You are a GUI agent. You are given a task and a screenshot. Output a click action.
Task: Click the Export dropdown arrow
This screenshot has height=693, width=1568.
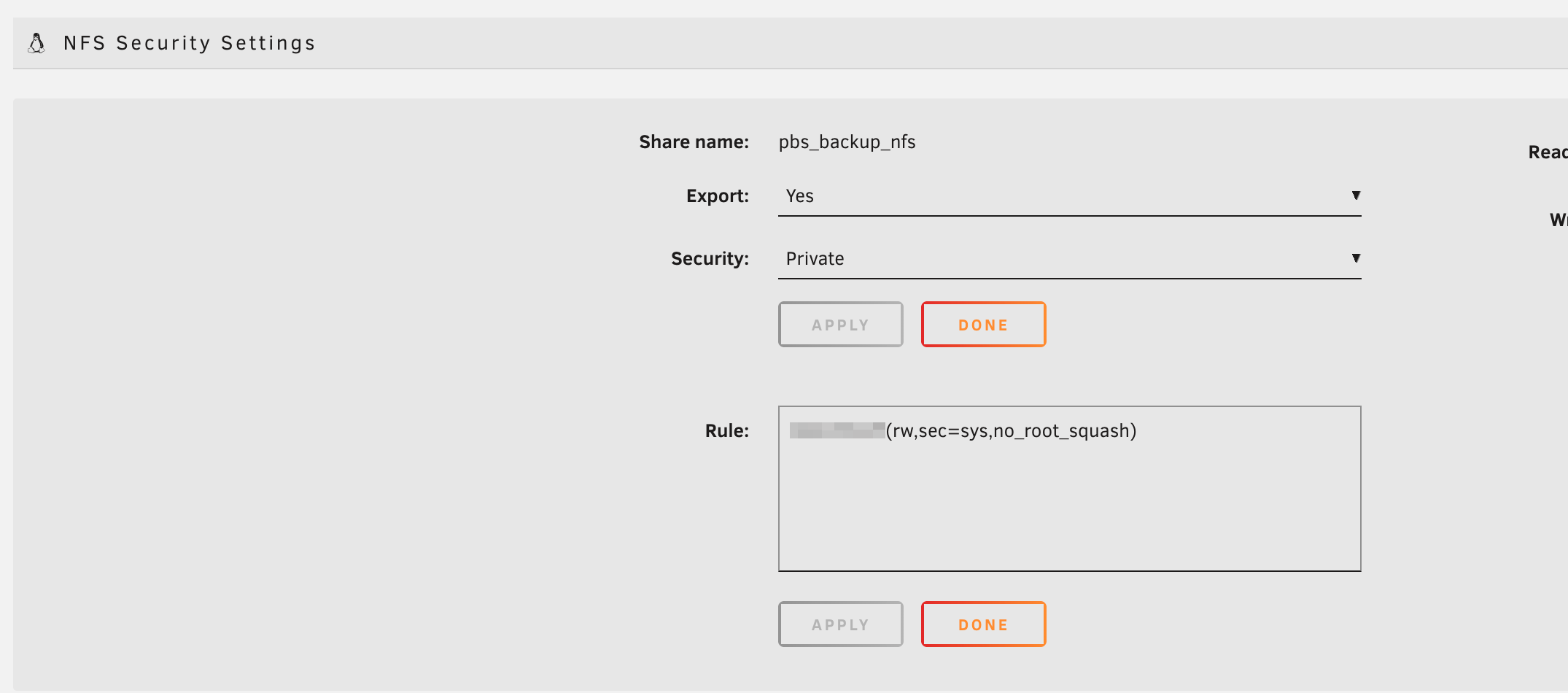click(x=1356, y=195)
